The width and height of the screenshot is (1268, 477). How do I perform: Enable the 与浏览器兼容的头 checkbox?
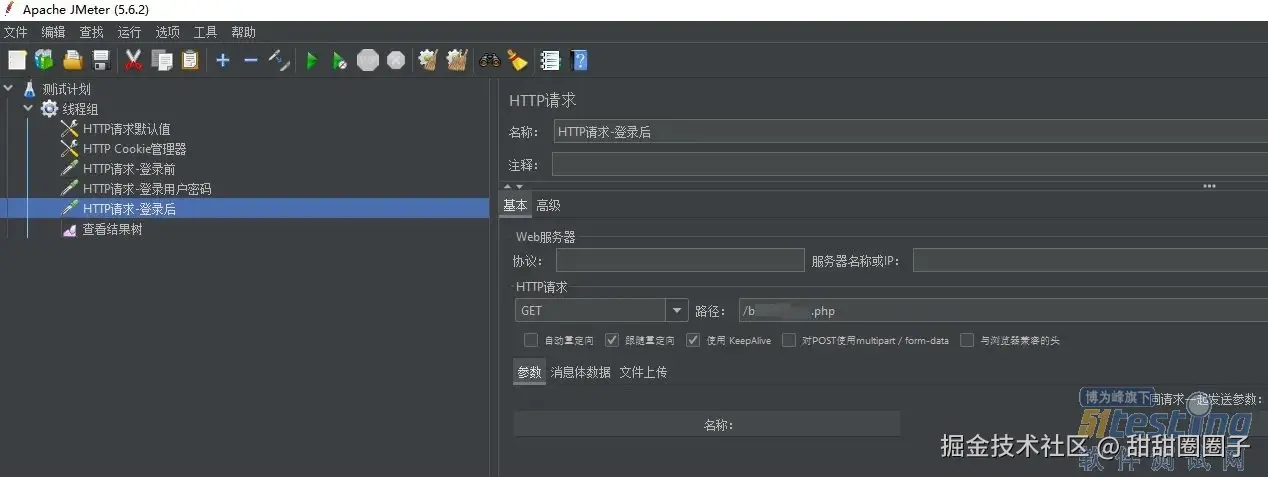tap(967, 340)
